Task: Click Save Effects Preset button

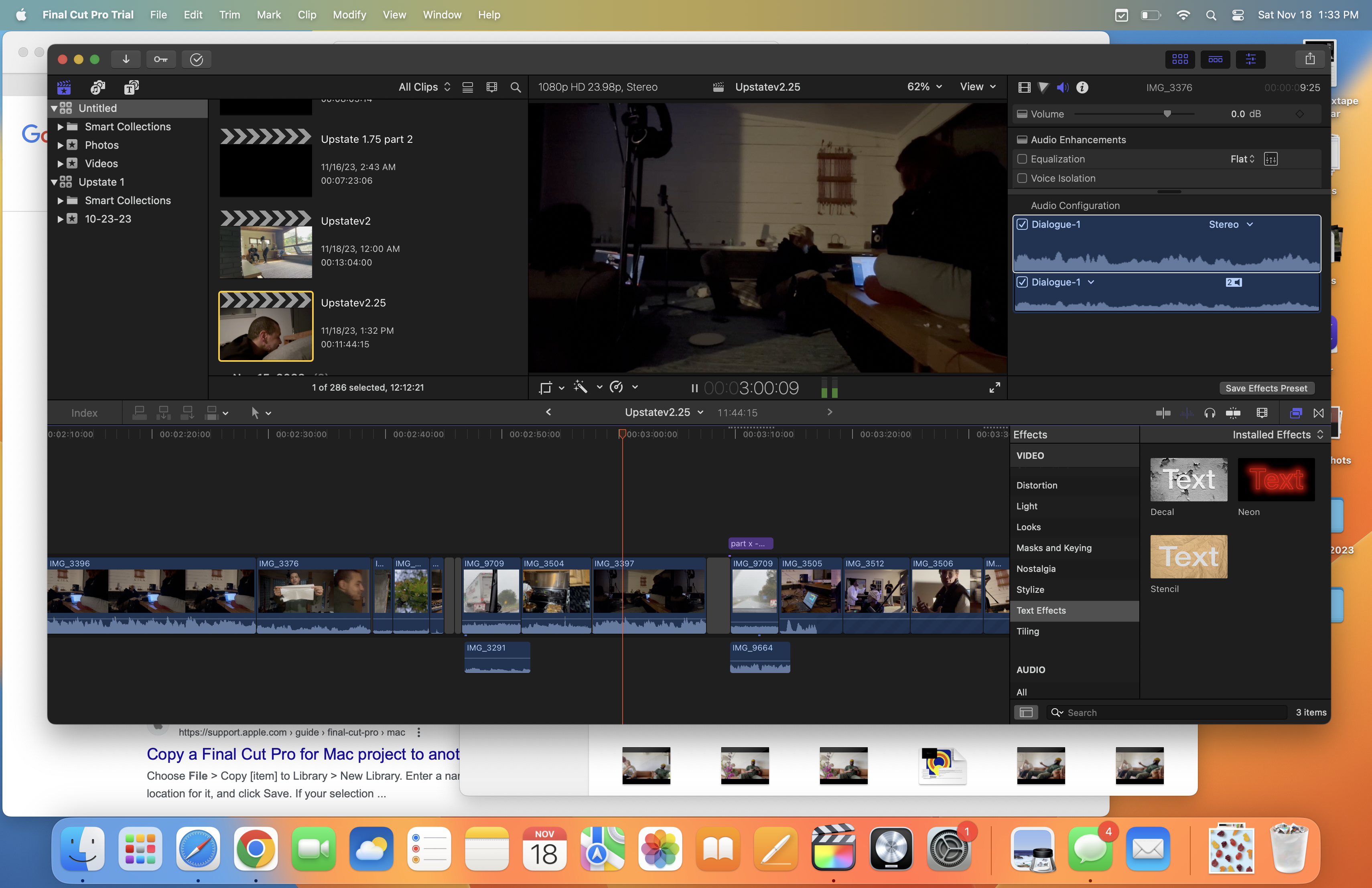Action: 1266,388
